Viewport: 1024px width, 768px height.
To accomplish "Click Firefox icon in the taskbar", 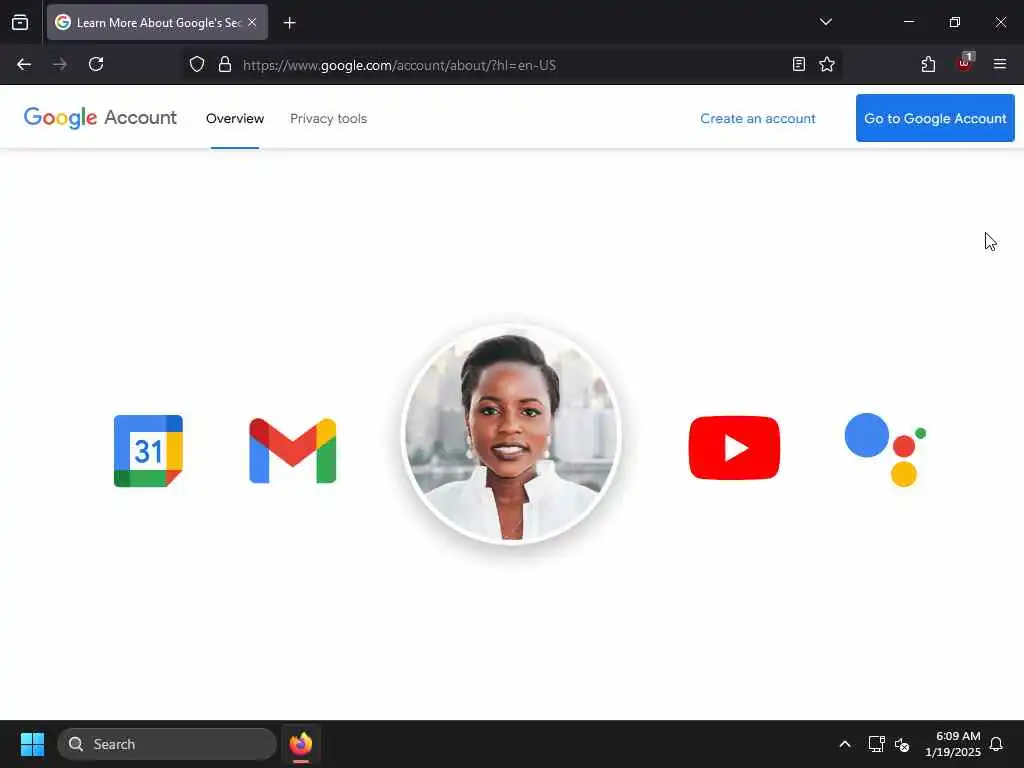I will 301,744.
